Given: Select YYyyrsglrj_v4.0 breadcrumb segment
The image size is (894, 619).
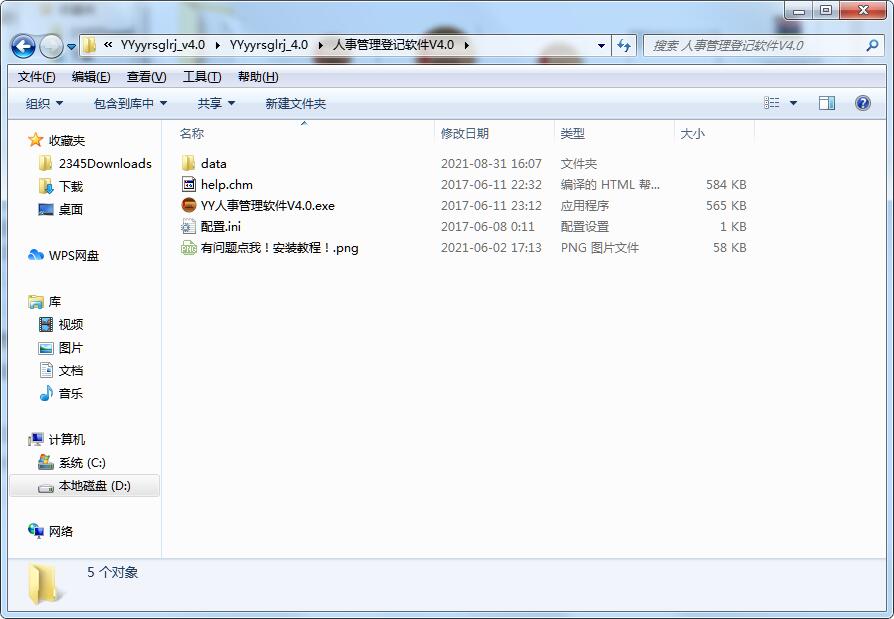Looking at the screenshot, I should (162, 45).
